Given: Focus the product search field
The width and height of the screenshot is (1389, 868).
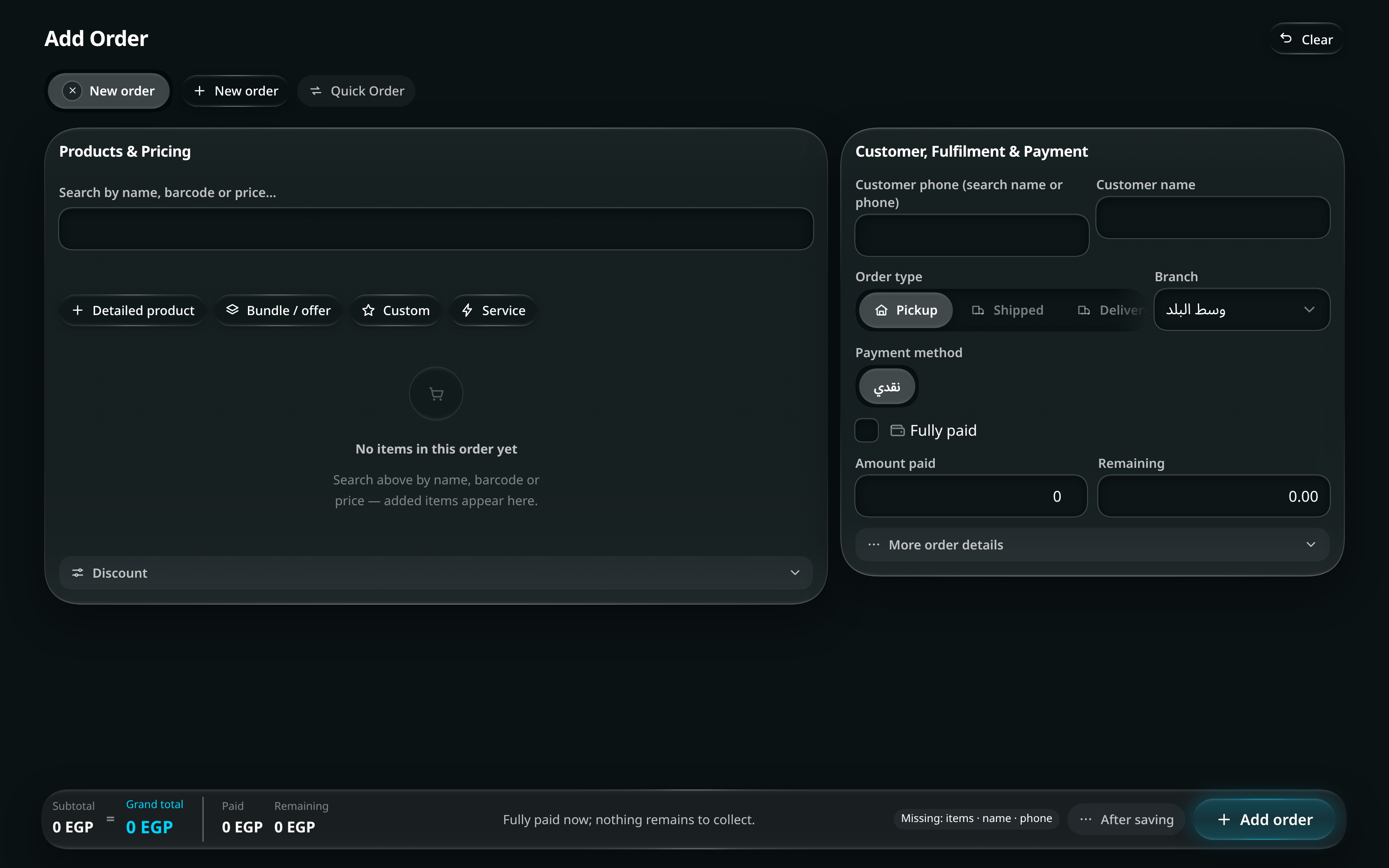Looking at the screenshot, I should (x=436, y=228).
